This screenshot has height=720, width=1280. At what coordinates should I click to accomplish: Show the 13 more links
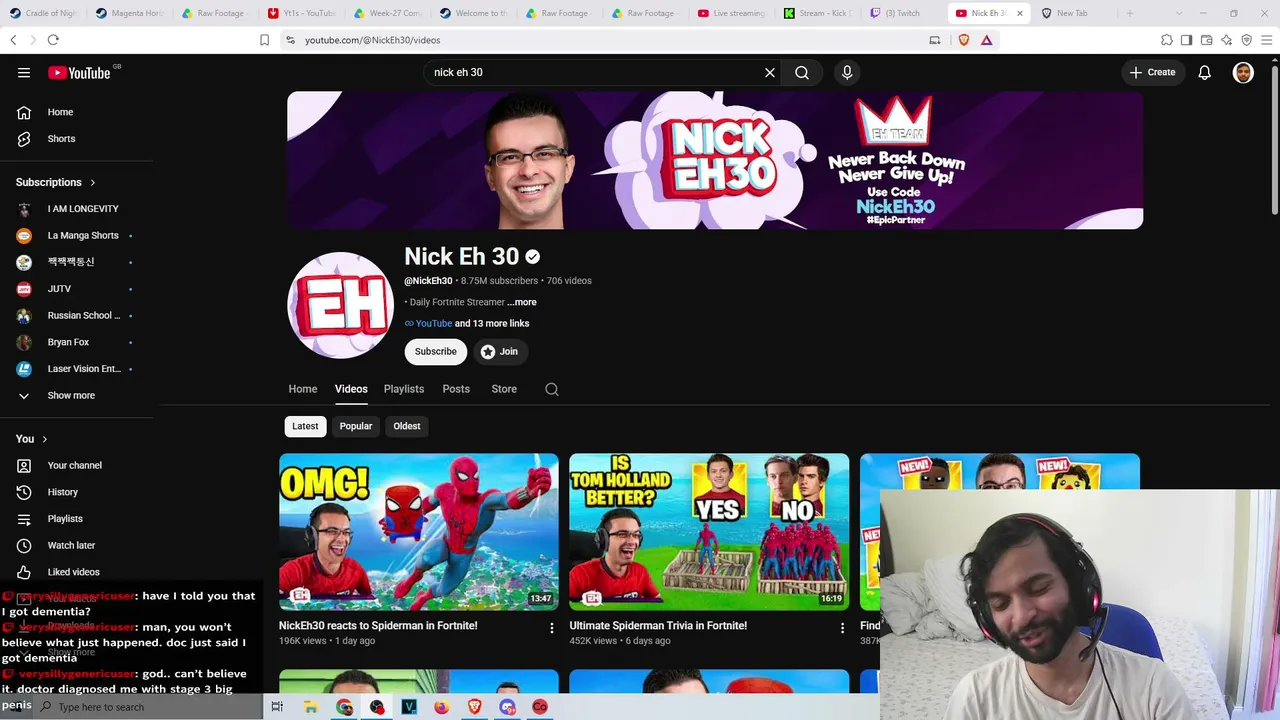[x=492, y=323]
